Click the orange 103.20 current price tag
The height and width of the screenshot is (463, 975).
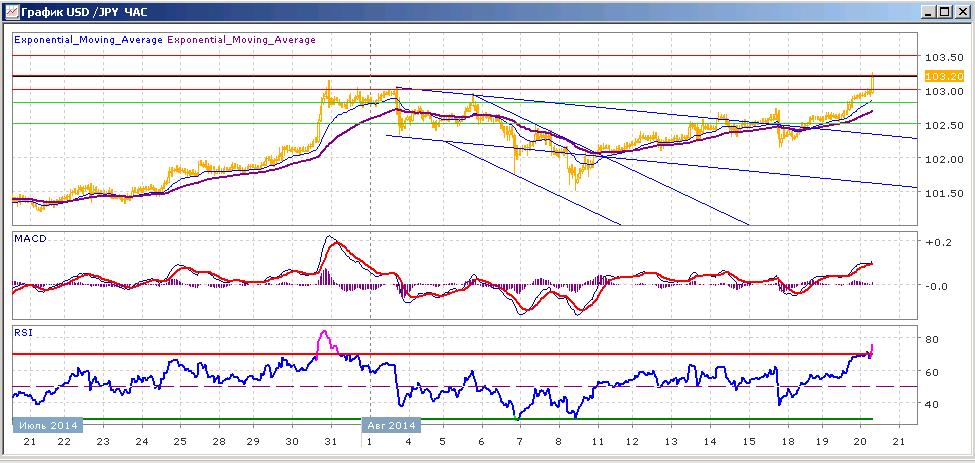pos(944,76)
